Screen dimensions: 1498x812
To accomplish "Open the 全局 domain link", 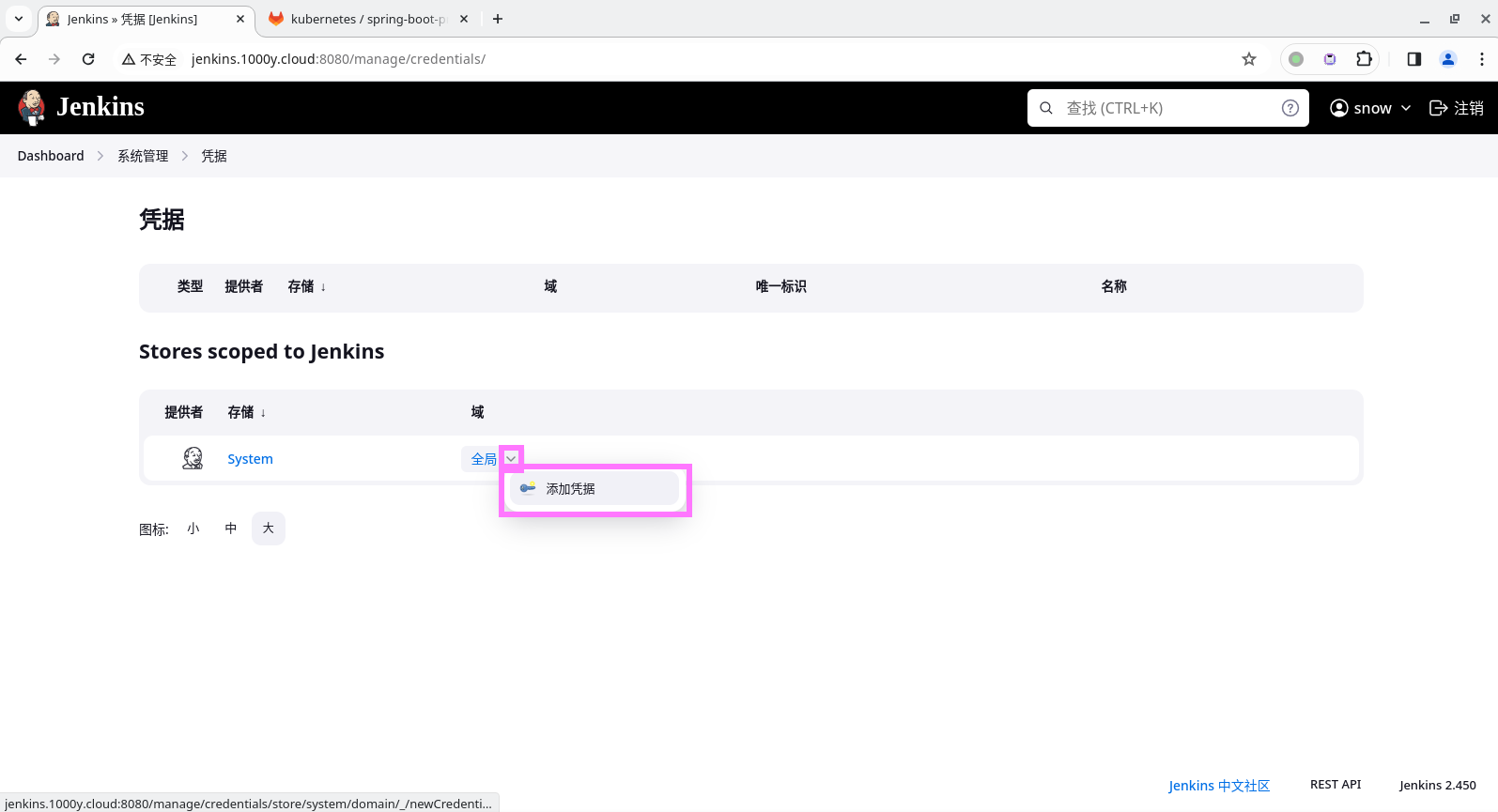I will click(x=484, y=459).
